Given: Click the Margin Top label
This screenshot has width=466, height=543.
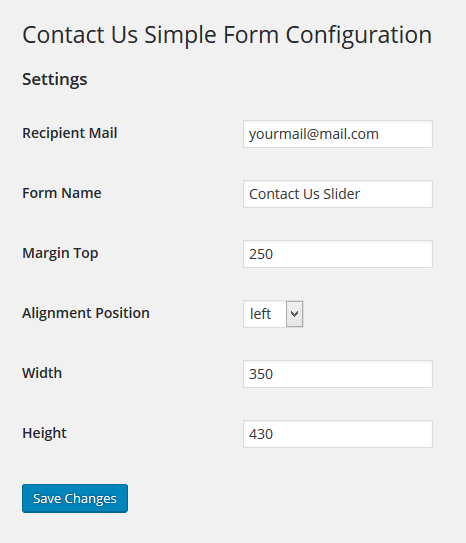Looking at the screenshot, I should tap(60, 253).
